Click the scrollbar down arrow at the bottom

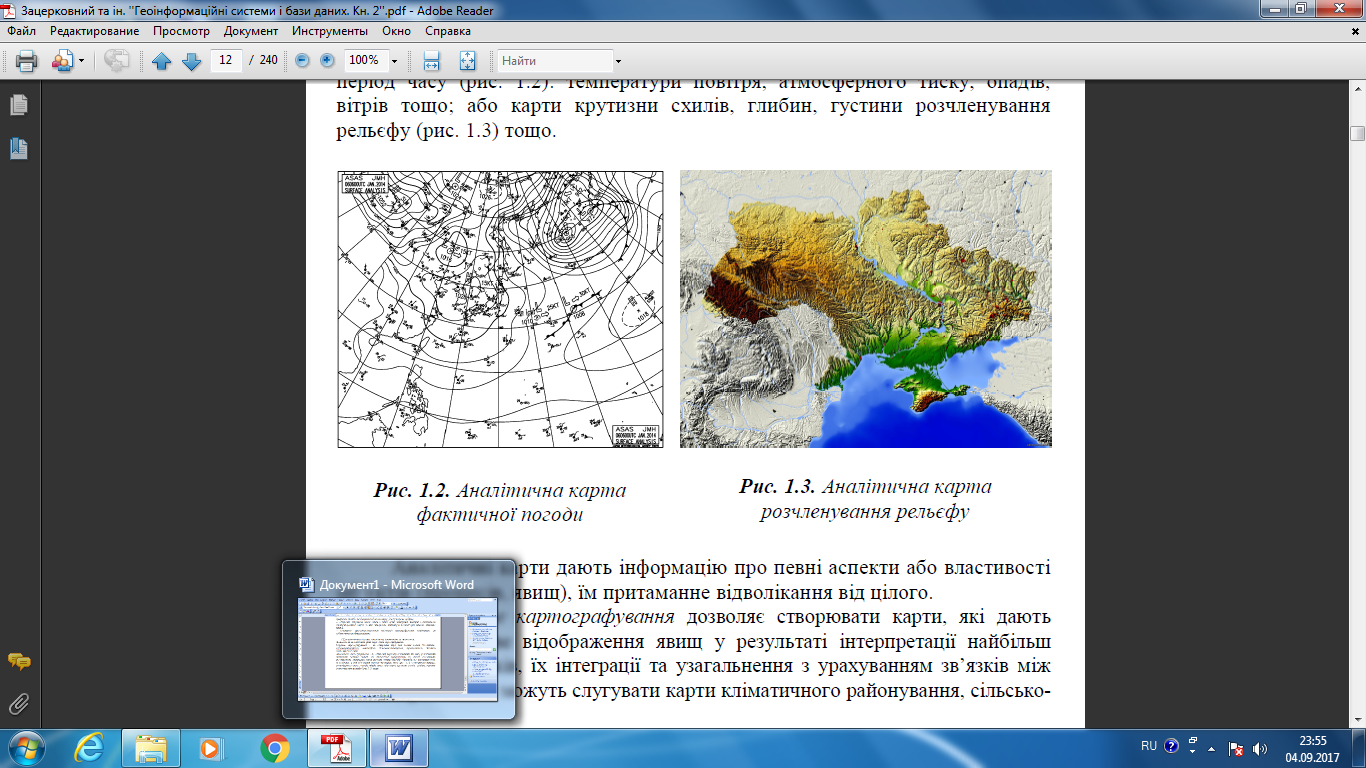click(1357, 720)
